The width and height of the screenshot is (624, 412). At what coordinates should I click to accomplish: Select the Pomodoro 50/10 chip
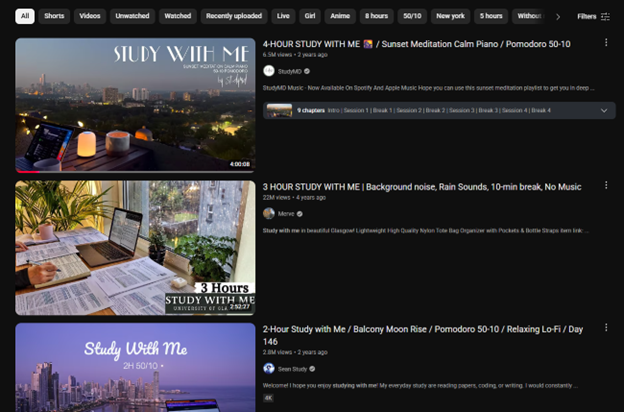[411, 16]
